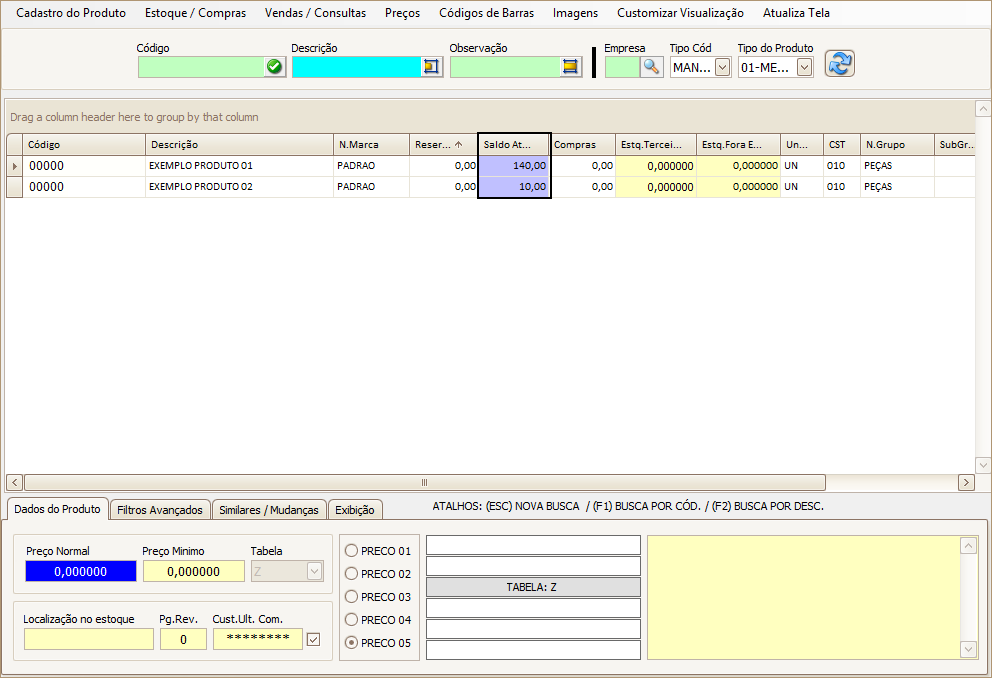Choose the PRECO 03 option
The image size is (992, 678).
(x=351, y=597)
